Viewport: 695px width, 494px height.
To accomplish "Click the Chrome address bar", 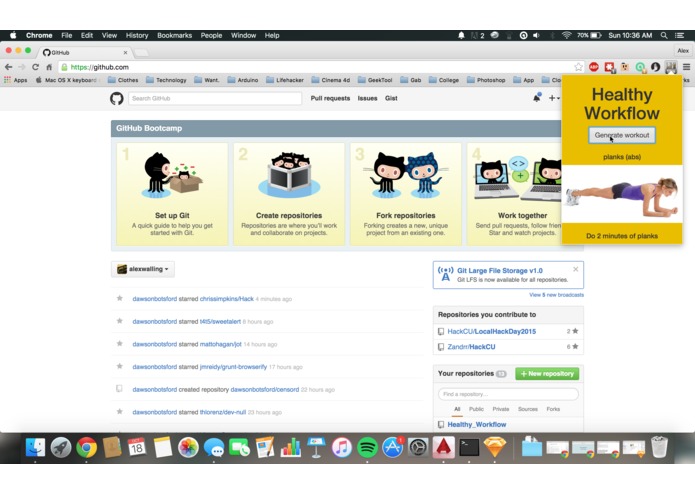I will coord(319,67).
